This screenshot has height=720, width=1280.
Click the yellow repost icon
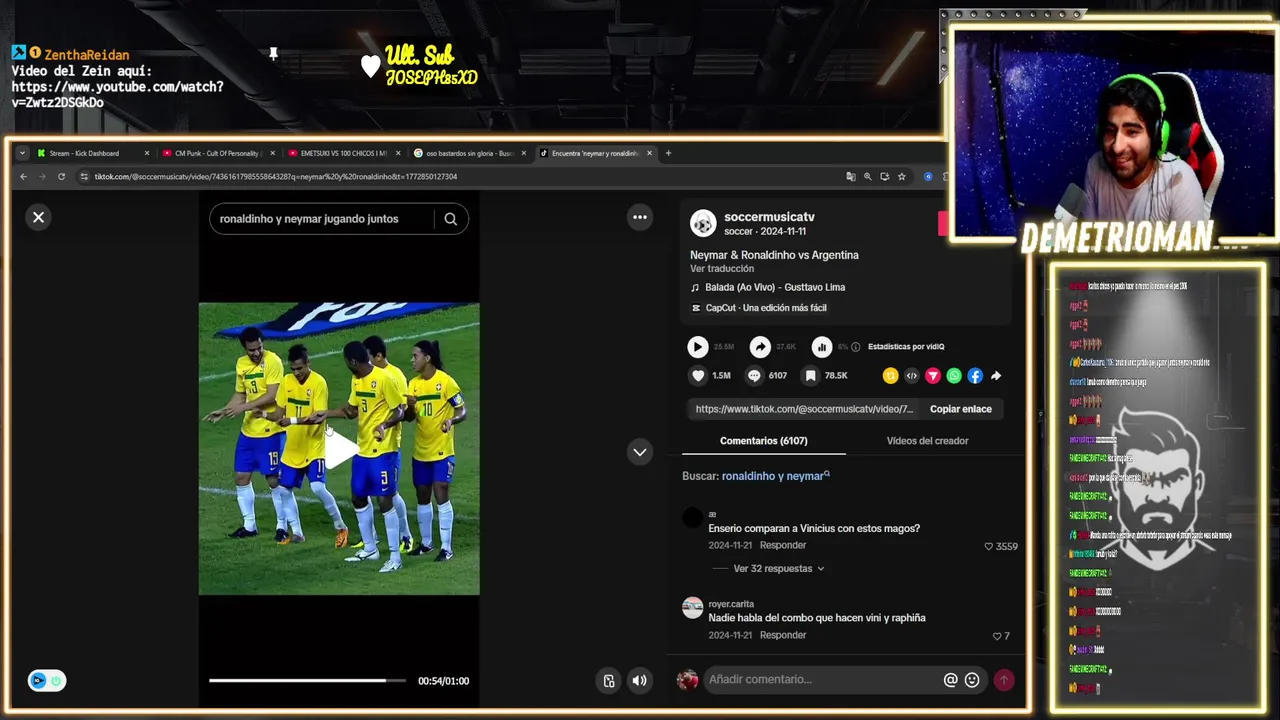tap(890, 376)
